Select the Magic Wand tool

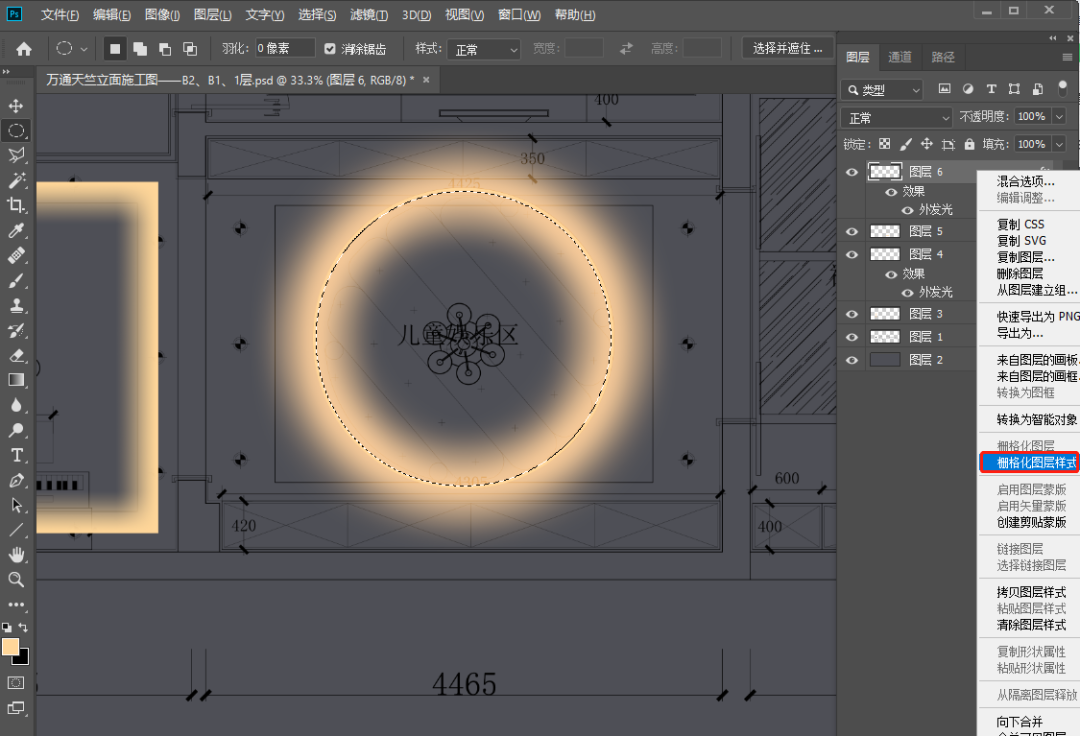click(16, 180)
